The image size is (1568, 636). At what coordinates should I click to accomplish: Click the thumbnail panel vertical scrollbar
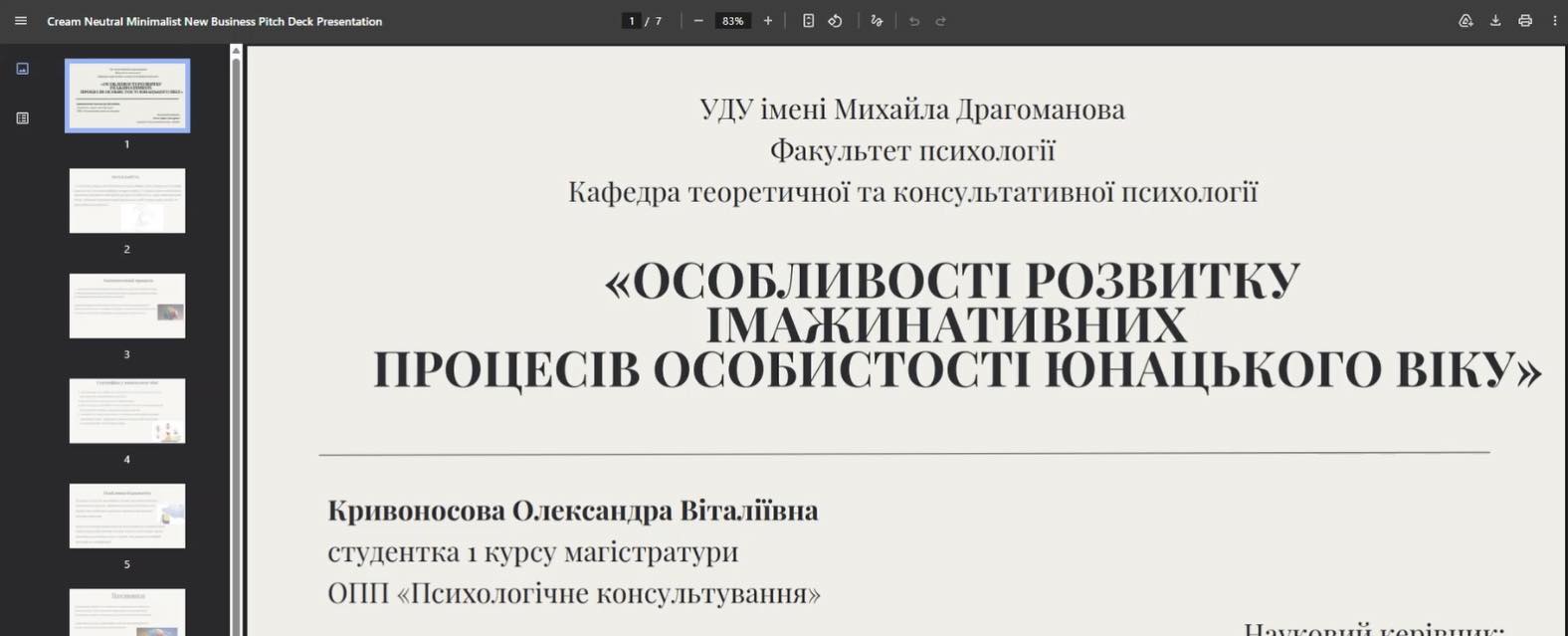coord(236,338)
